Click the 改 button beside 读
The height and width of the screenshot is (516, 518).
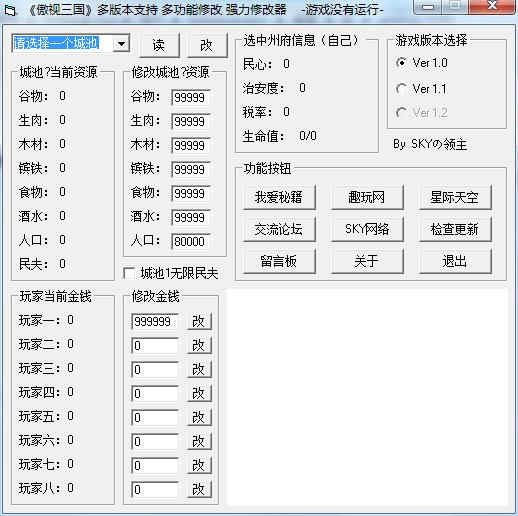207,45
